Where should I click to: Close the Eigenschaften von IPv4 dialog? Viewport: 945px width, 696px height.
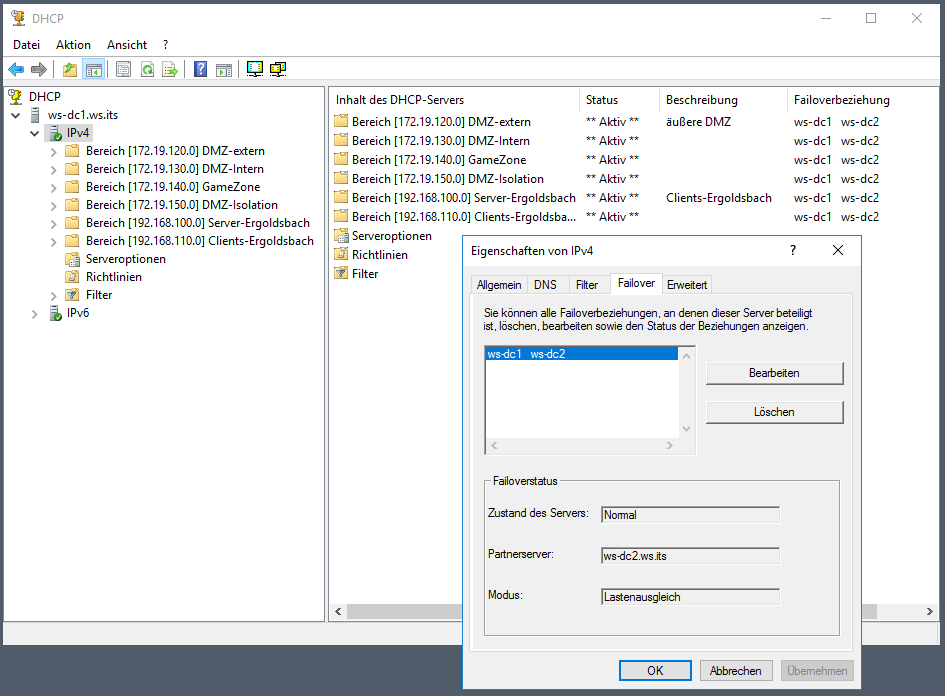click(838, 250)
